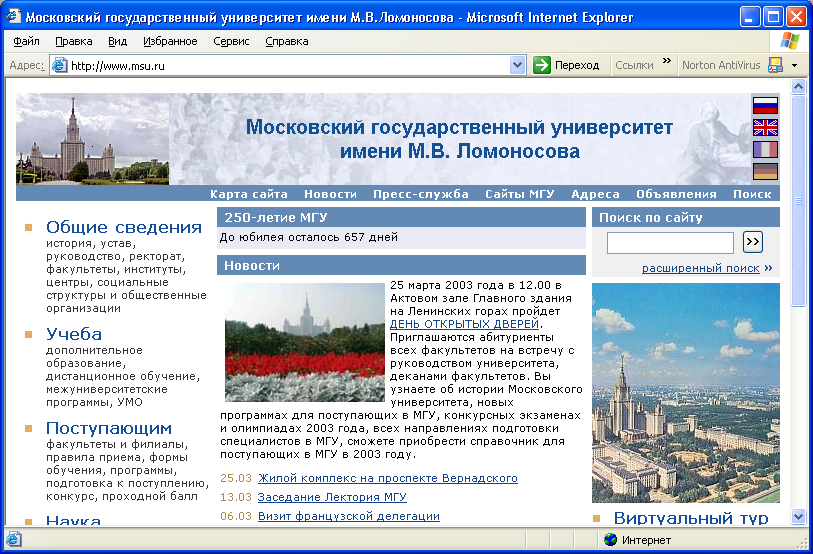This screenshot has height=554, width=813.
Task: Click the address field with http://www.msu.ru
Action: point(288,66)
